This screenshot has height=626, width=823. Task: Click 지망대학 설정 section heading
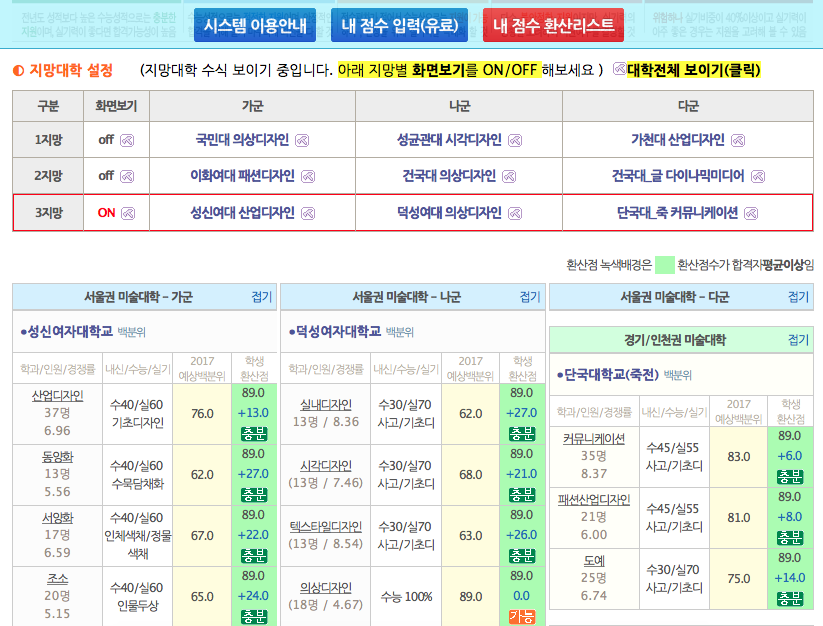71,70
